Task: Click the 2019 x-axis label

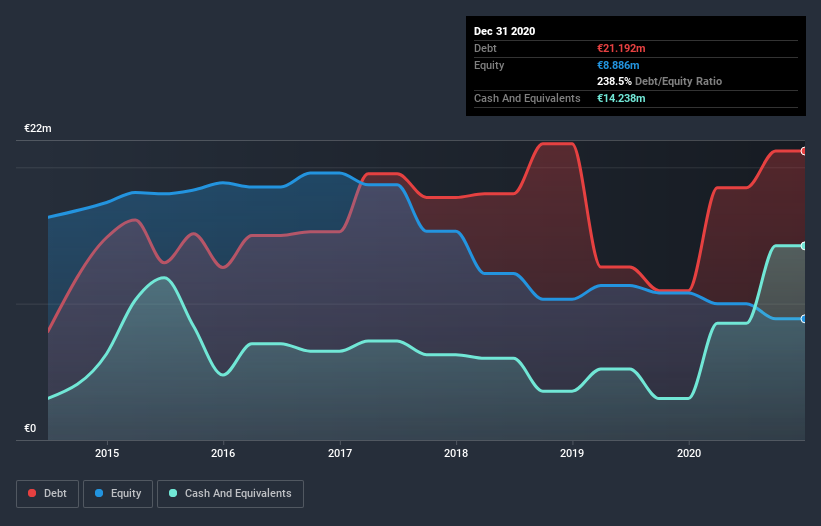Action: pyautogui.click(x=572, y=453)
